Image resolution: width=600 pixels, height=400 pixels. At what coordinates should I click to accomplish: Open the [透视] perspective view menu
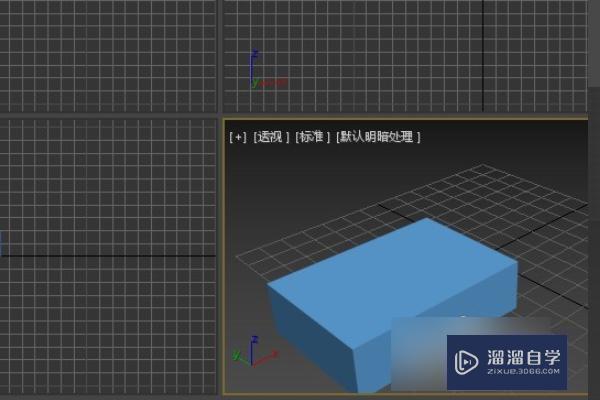pyautogui.click(x=271, y=137)
